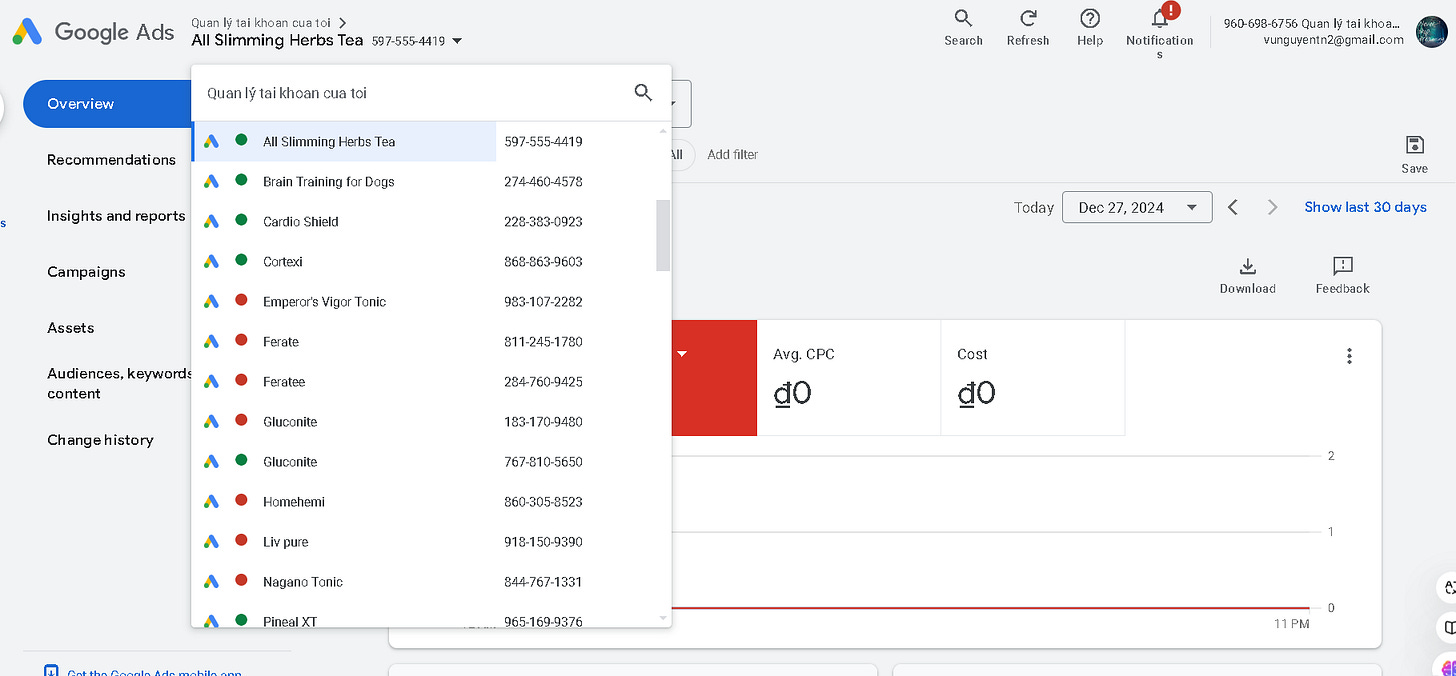Click the Download icon
The image size is (1456, 676).
coord(1247,266)
